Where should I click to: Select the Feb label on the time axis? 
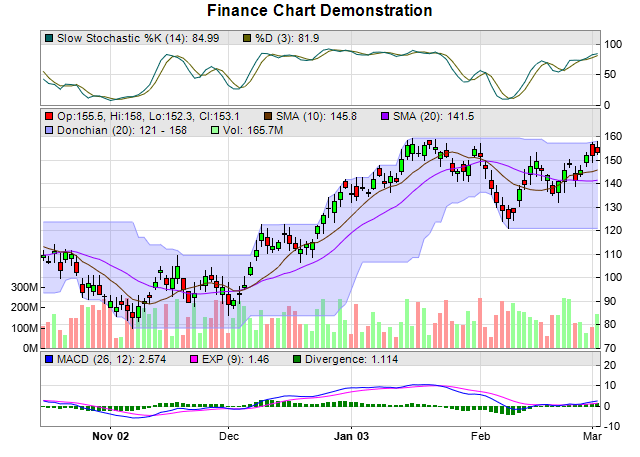coord(480,436)
